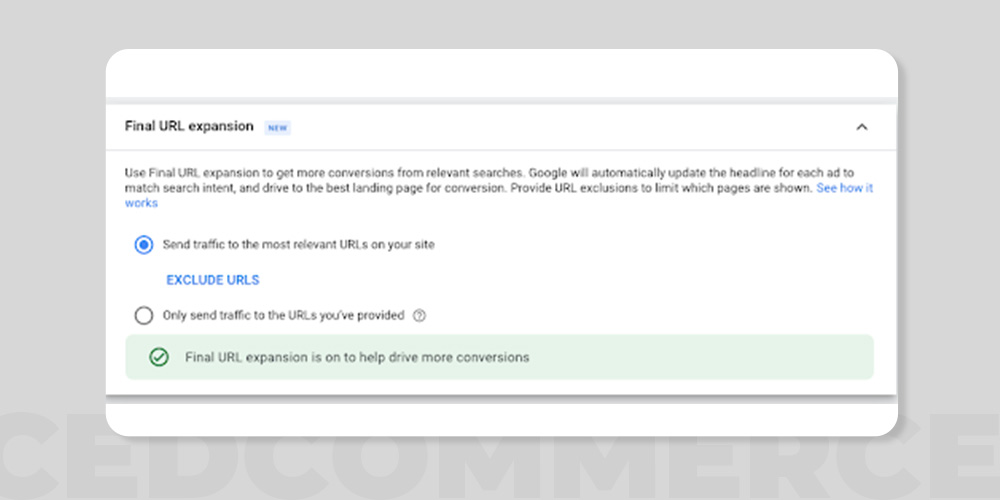This screenshot has height=500, width=1000.
Task: Click the description paragraph about Final URL expansion
Action: click(x=499, y=188)
